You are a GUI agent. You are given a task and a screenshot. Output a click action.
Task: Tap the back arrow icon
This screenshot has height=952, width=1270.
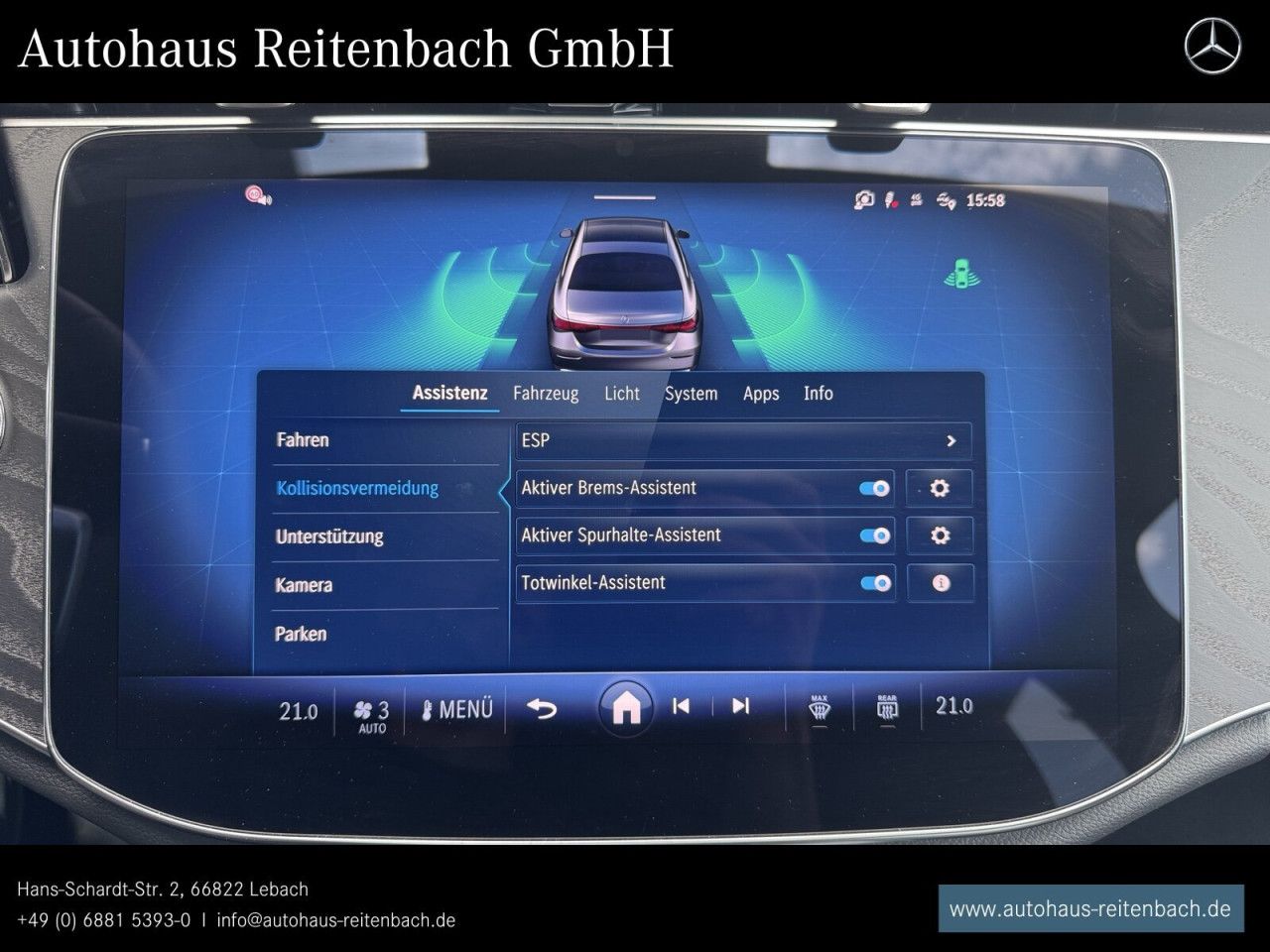point(542,708)
